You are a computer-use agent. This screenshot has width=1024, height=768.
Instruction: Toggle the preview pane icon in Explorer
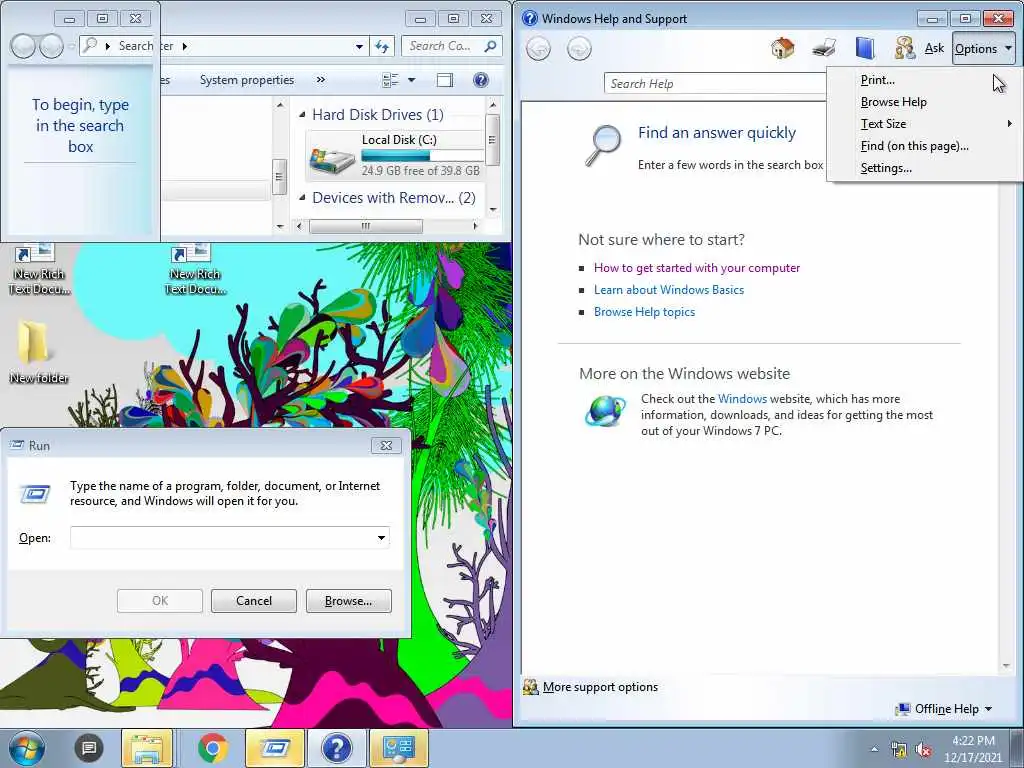point(445,80)
